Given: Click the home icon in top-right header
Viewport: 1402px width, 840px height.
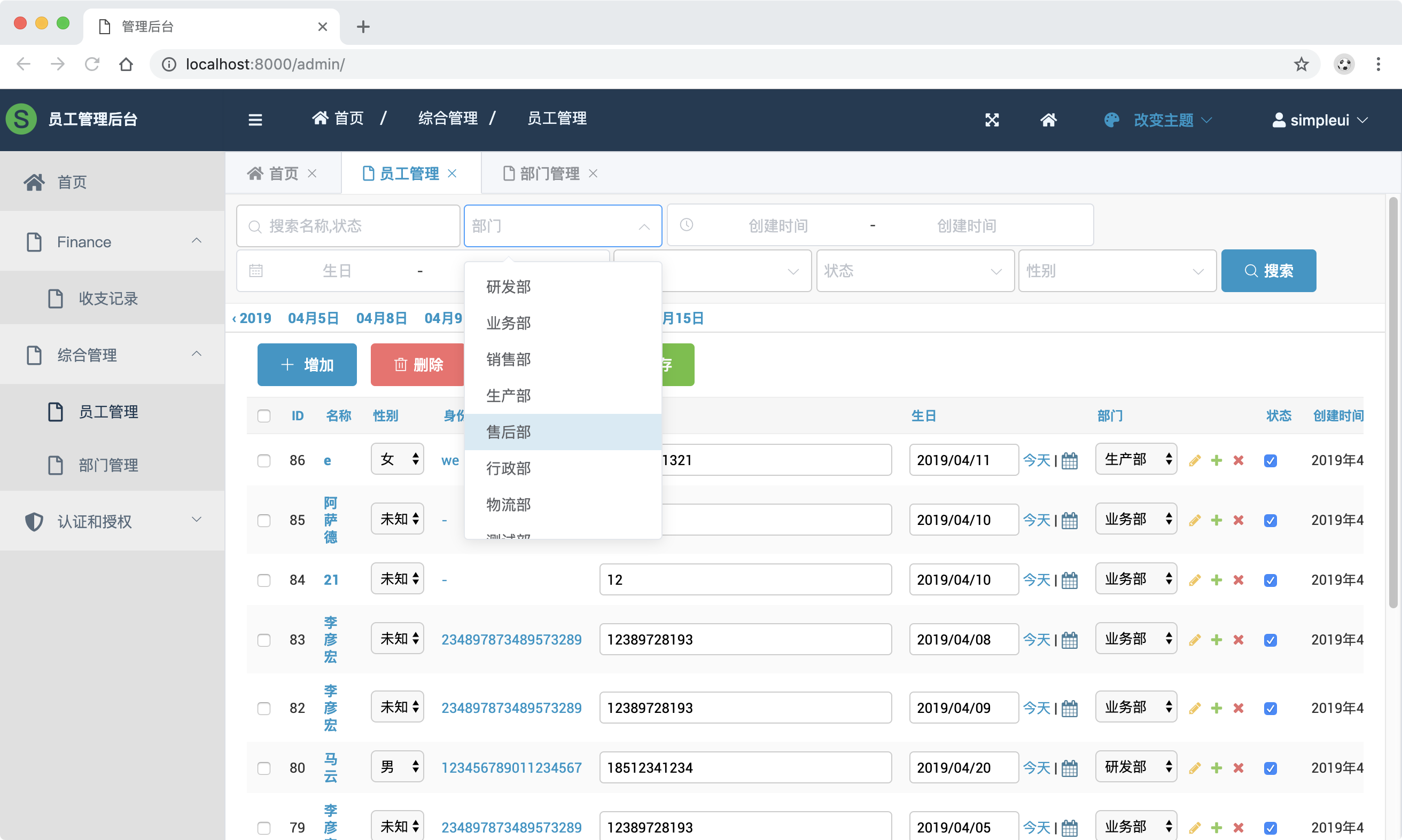Looking at the screenshot, I should (1048, 120).
